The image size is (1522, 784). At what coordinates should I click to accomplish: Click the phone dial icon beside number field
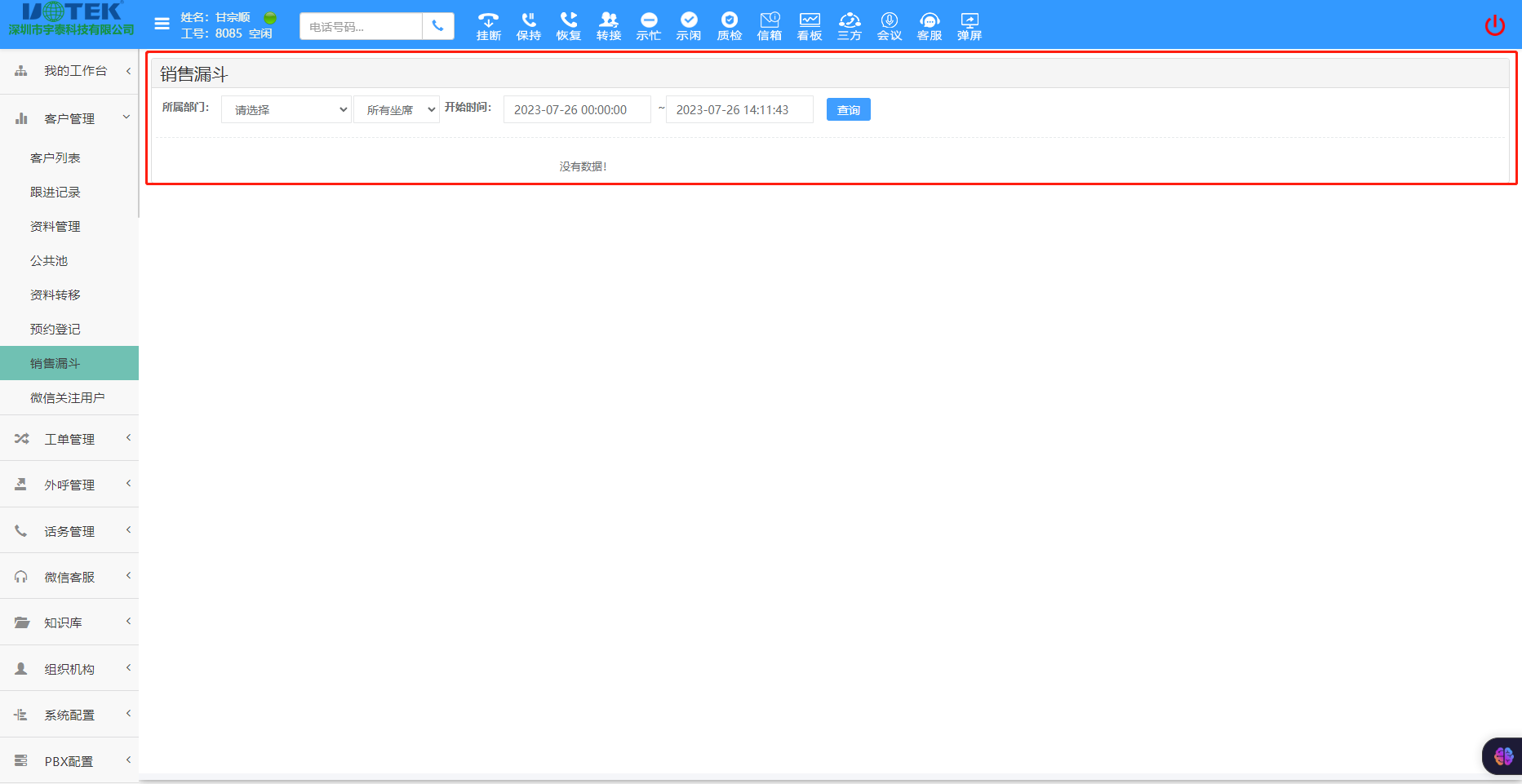(x=438, y=26)
